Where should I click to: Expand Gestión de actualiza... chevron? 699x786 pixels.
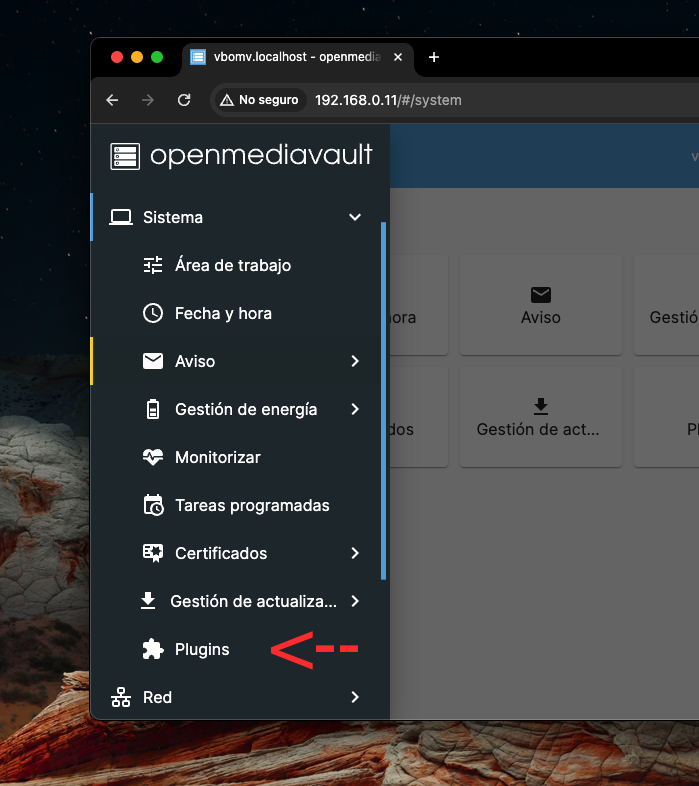[x=355, y=601]
